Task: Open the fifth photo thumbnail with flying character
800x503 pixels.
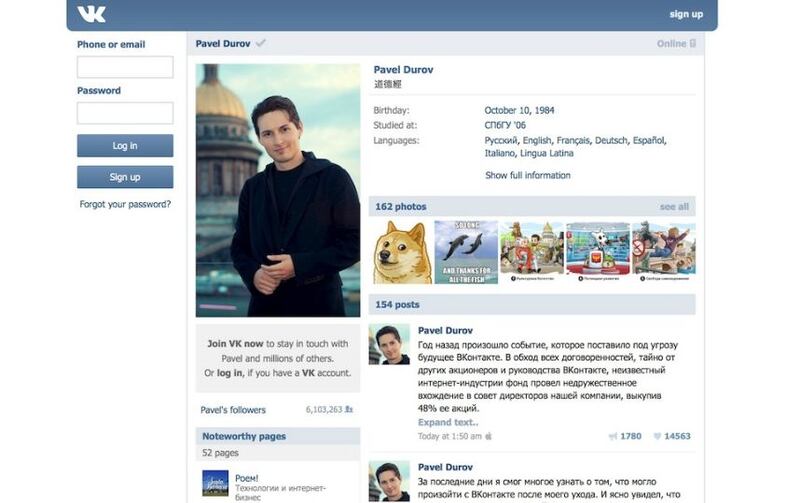Action: pyautogui.click(x=664, y=251)
